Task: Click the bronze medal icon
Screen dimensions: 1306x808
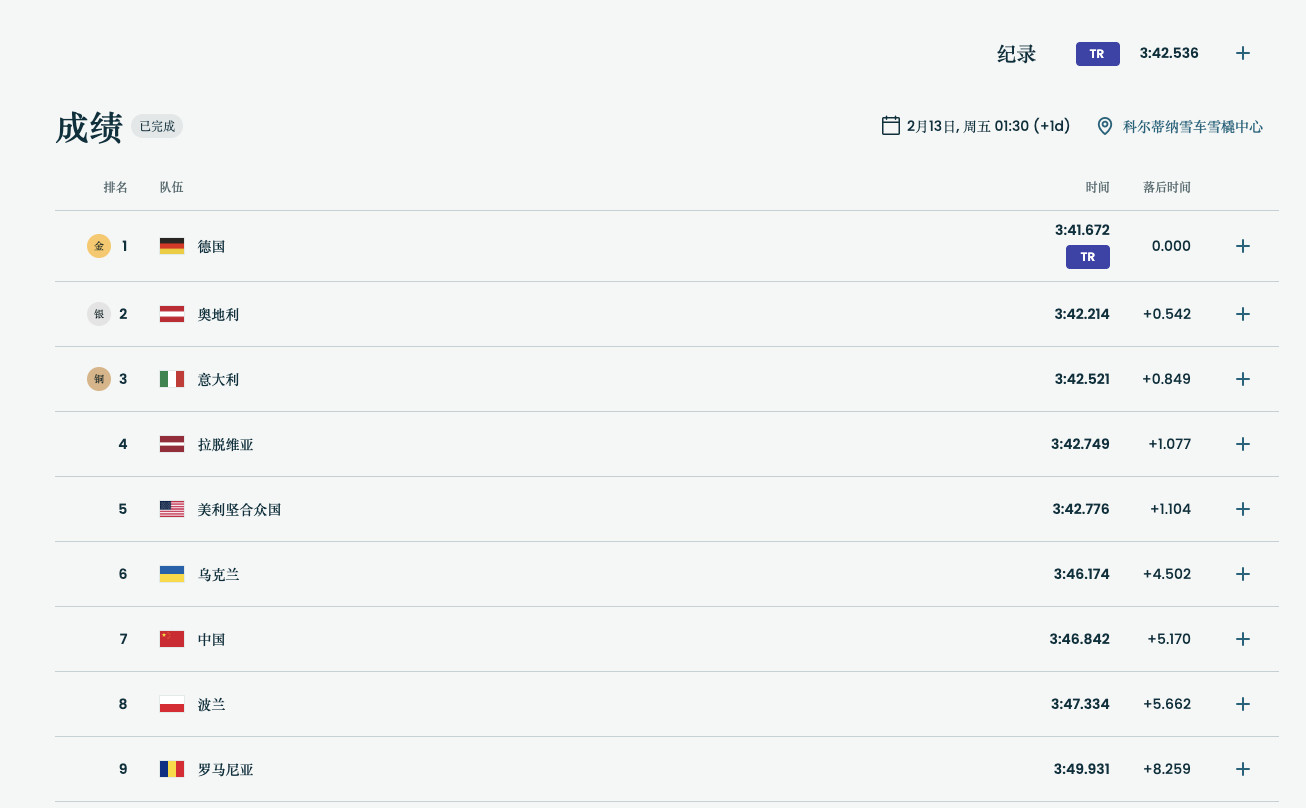Action: tap(99, 379)
